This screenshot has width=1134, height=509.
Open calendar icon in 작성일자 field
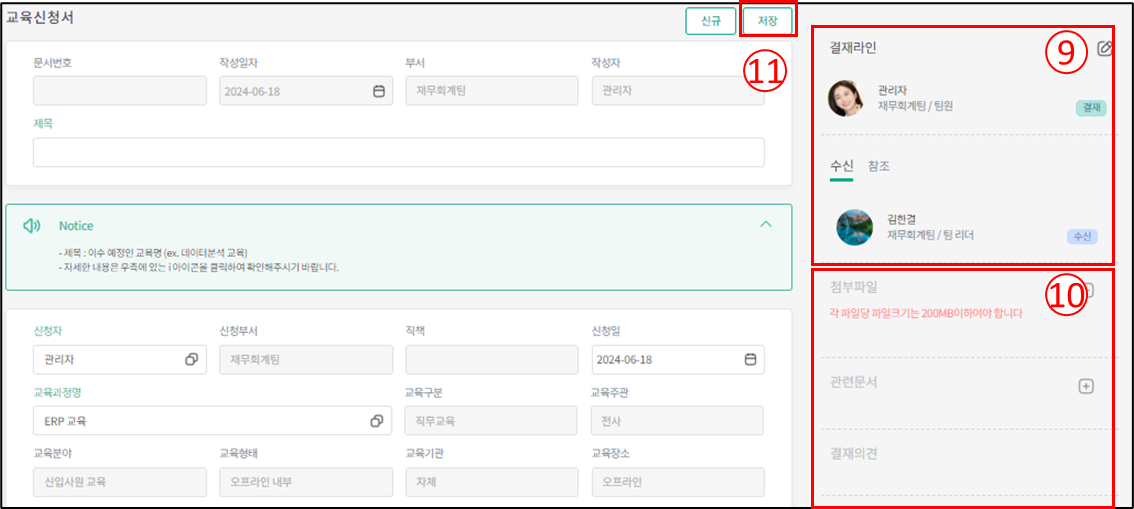pos(379,91)
